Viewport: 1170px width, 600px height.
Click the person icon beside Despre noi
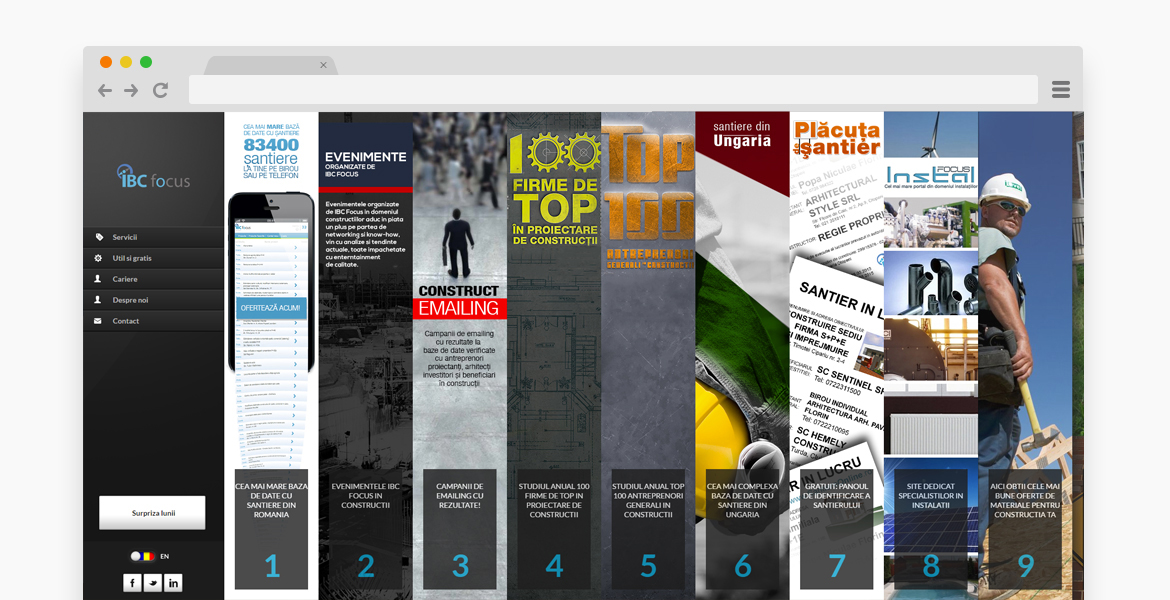tap(98, 299)
